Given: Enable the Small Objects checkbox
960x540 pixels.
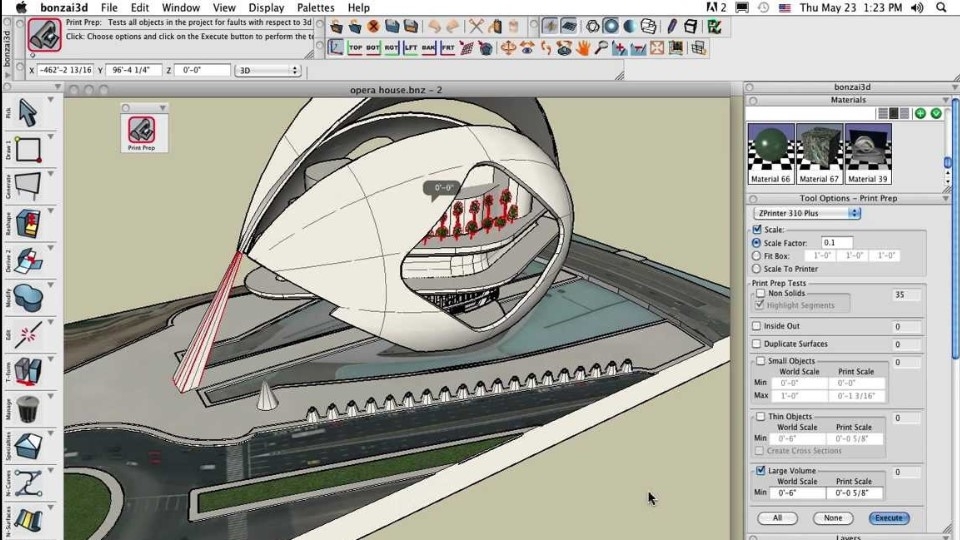Looking at the screenshot, I should (760, 361).
